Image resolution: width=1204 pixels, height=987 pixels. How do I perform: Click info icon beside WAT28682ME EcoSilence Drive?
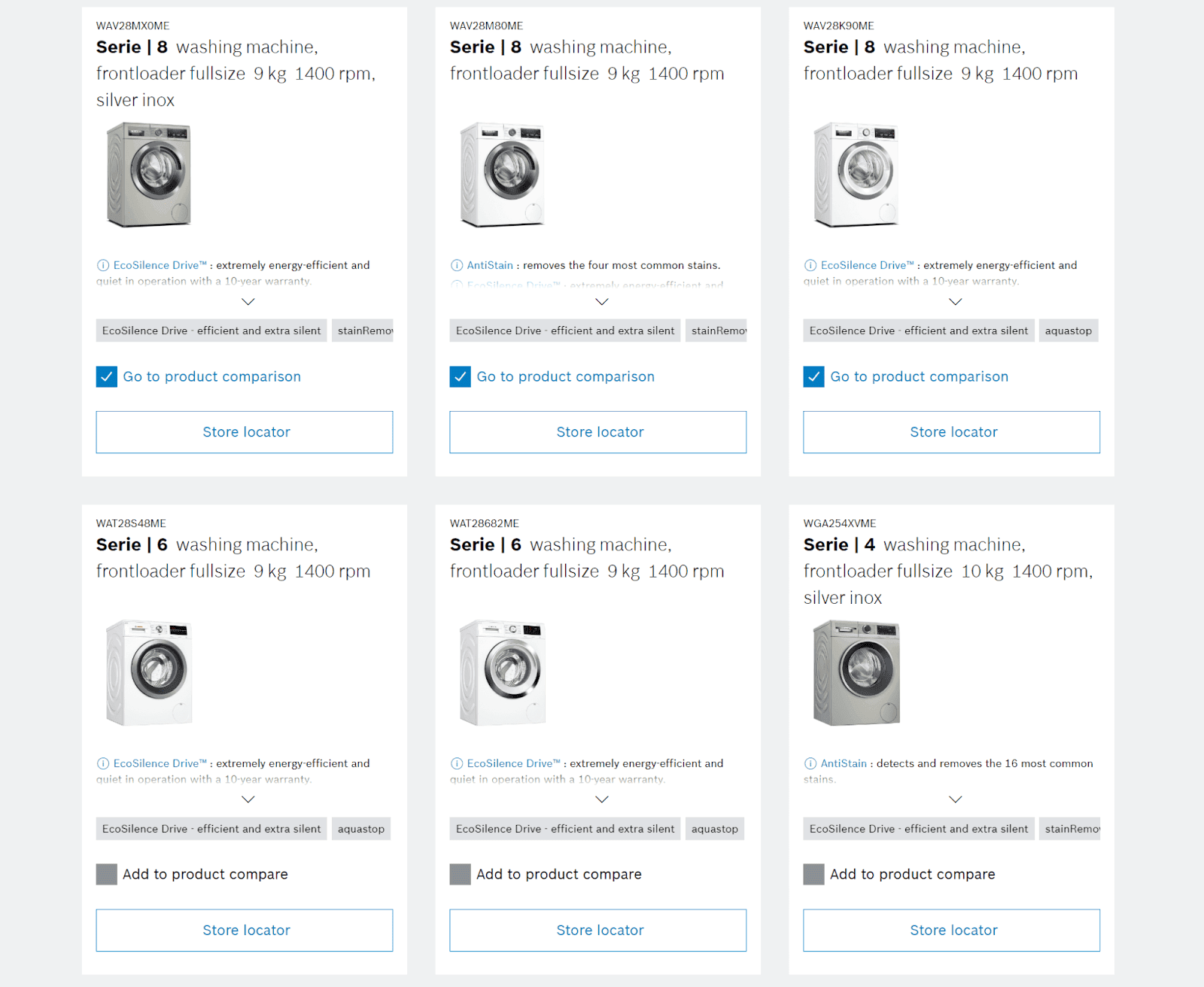click(457, 763)
